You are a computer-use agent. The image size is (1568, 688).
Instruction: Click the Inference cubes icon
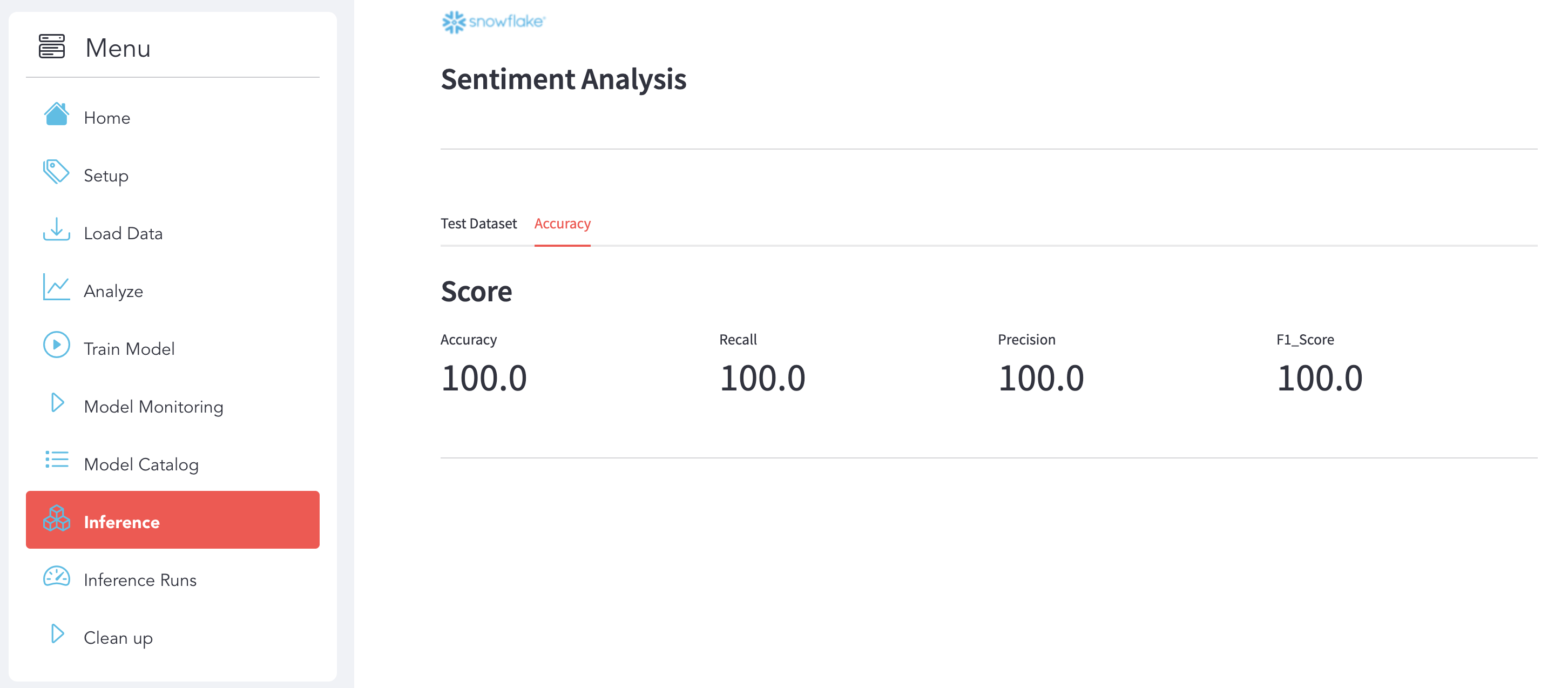point(57,518)
